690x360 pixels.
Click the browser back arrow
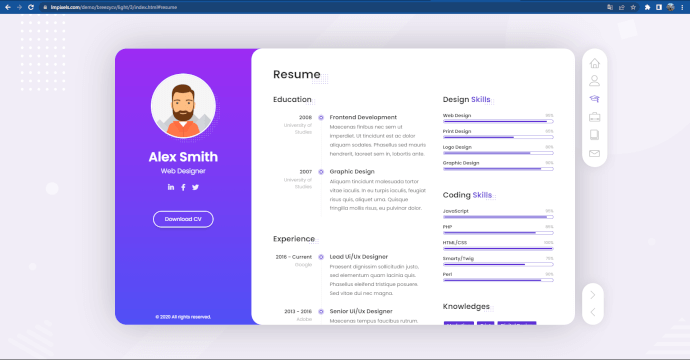point(7,7)
